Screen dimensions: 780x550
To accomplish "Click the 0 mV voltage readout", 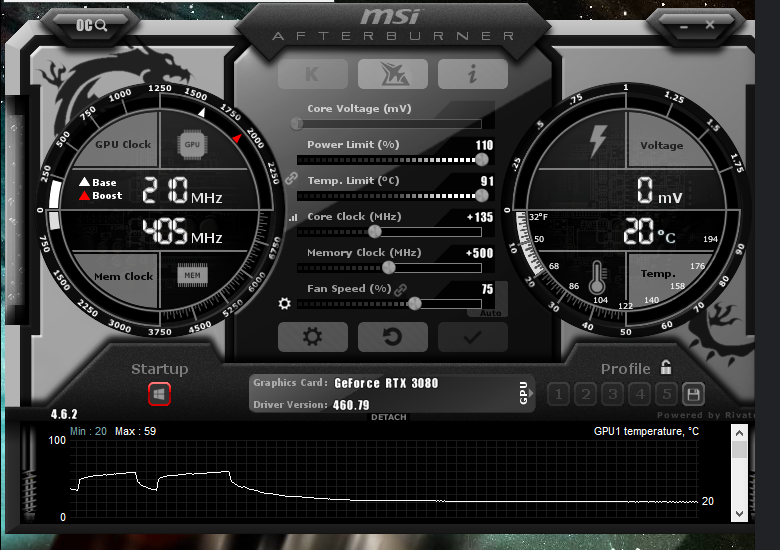I will tap(660, 190).
